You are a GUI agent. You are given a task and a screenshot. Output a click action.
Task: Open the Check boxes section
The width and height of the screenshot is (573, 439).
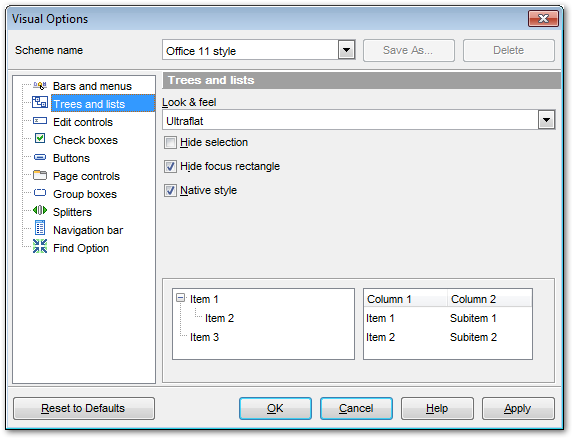85,140
